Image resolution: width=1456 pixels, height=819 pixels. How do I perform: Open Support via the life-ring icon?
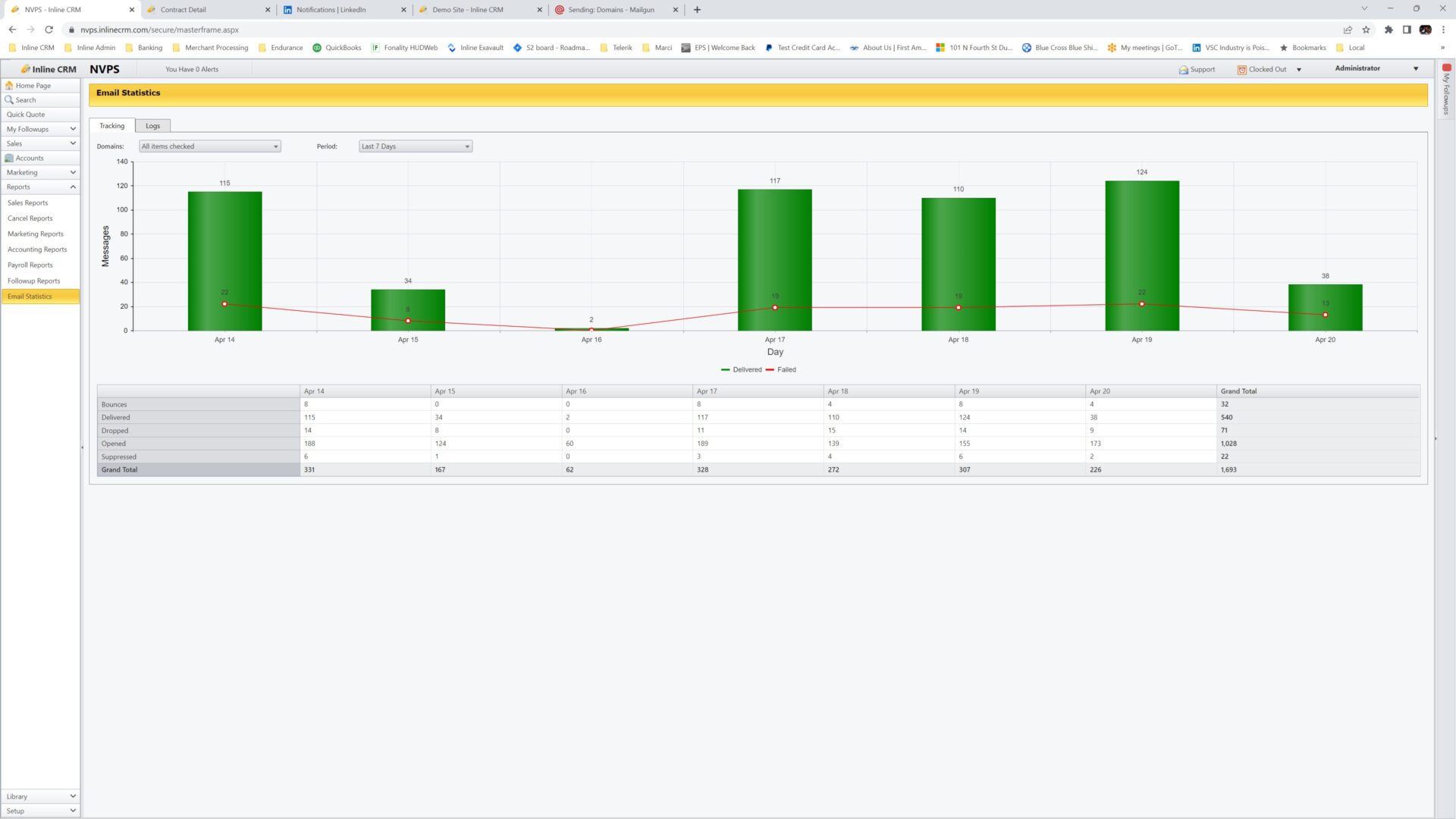coord(1185,69)
